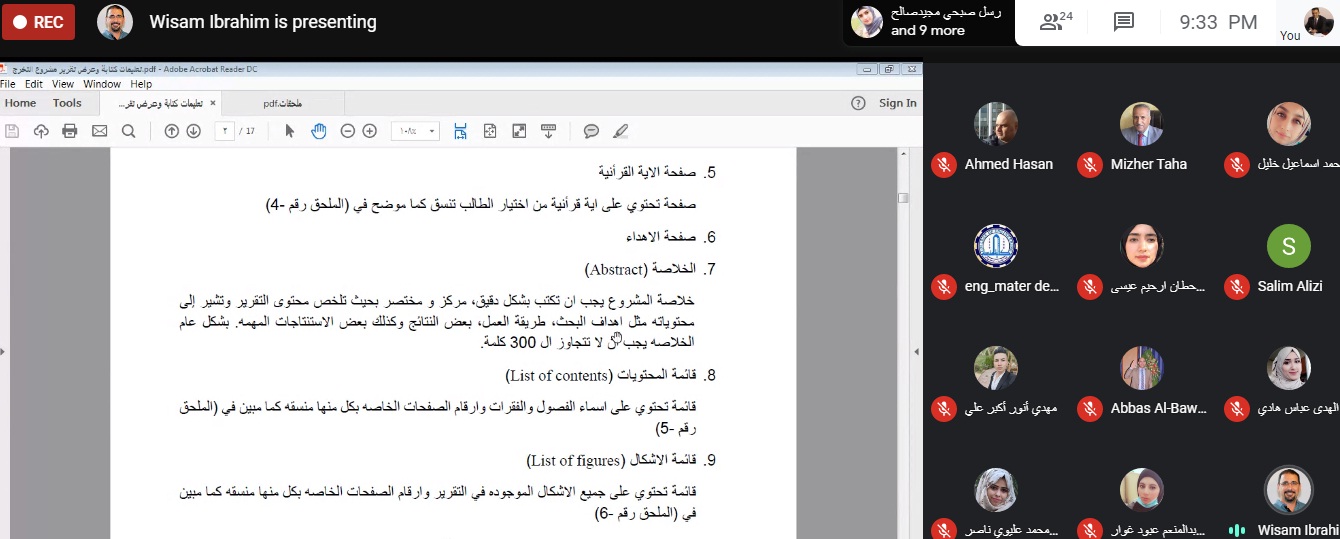The width and height of the screenshot is (1340, 539).
Task: Click the 9:33 PM clock
Action: [1217, 22]
